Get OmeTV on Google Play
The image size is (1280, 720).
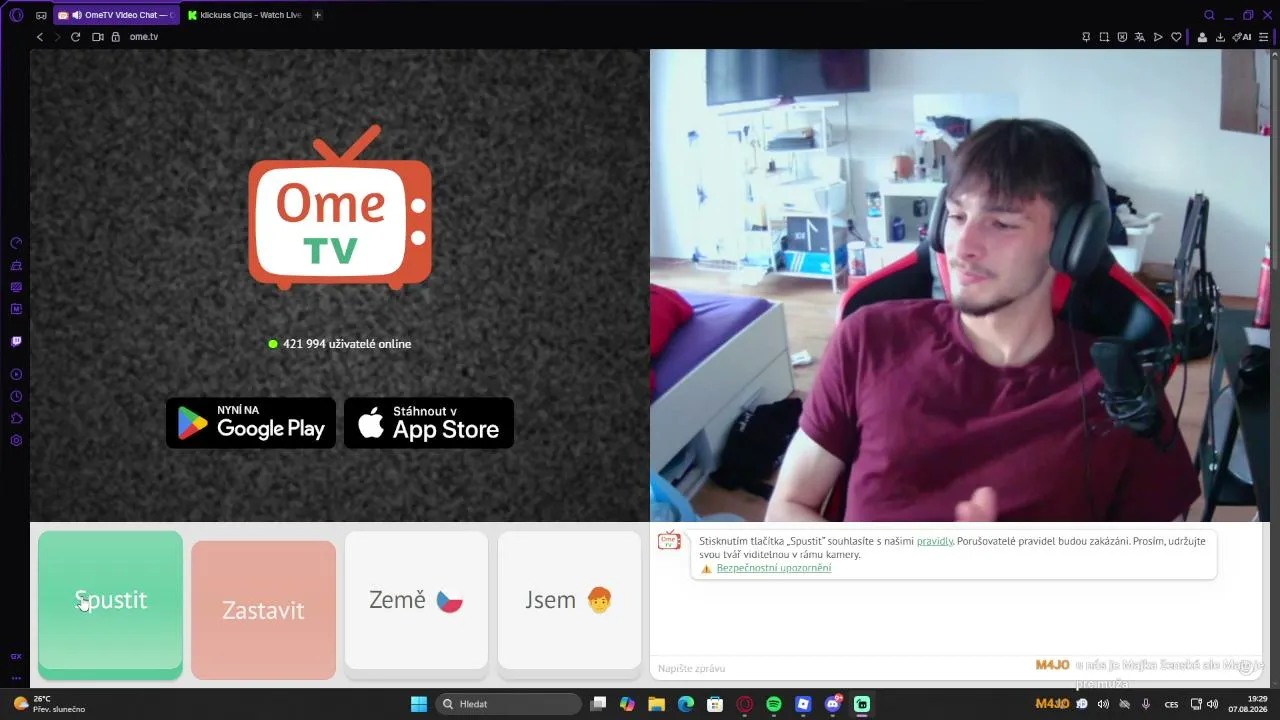click(251, 423)
